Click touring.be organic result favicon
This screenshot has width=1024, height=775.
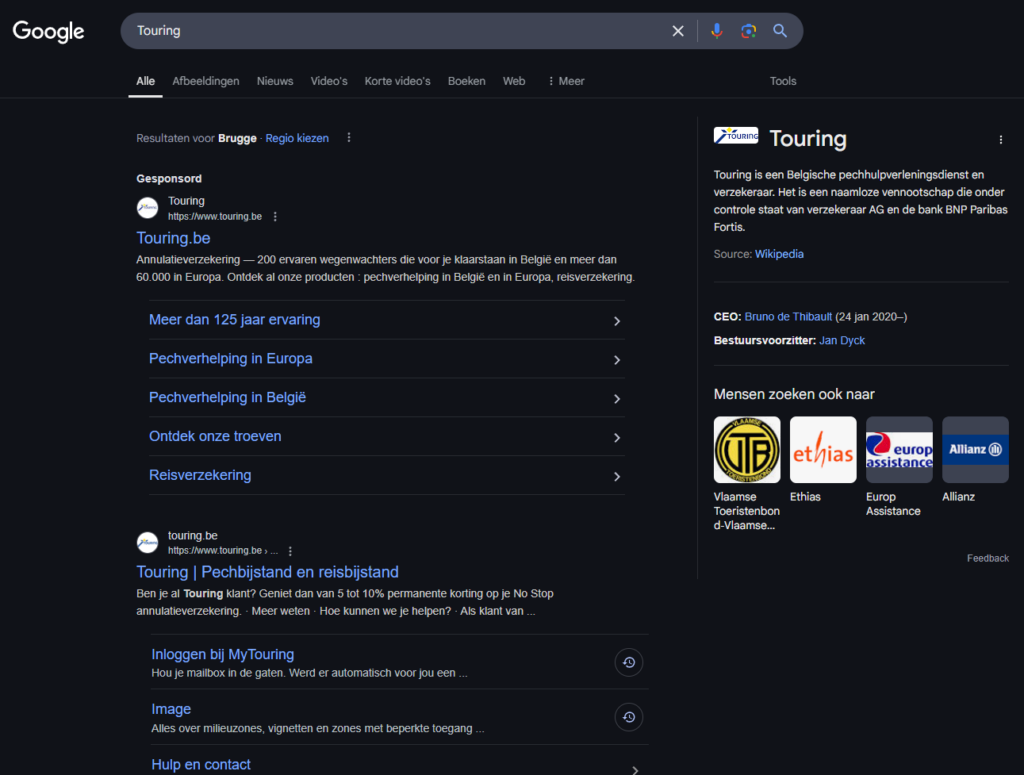pos(148,543)
